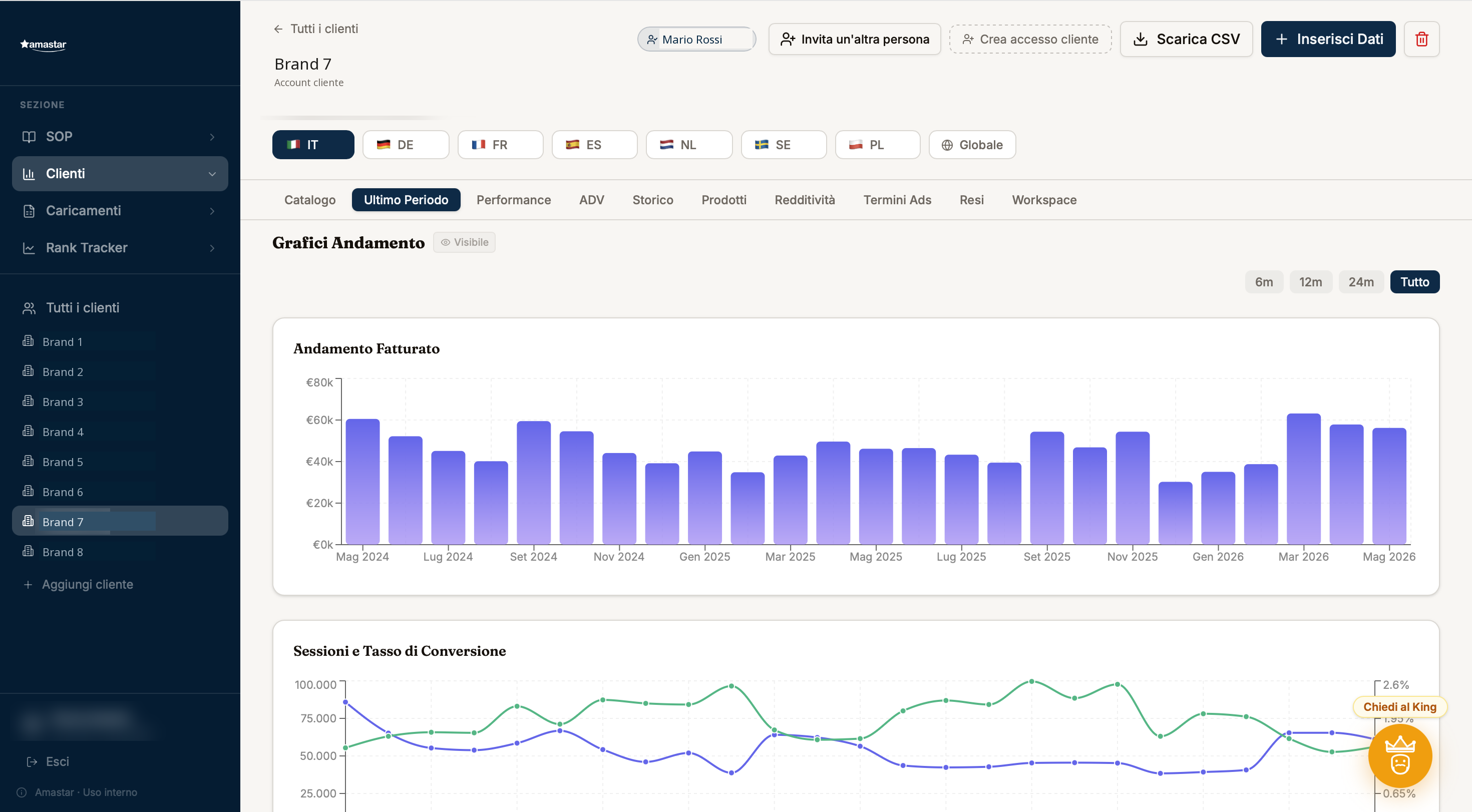Select Brand 3 in the sidebar
Screen dimensions: 1472x812
[120, 401]
